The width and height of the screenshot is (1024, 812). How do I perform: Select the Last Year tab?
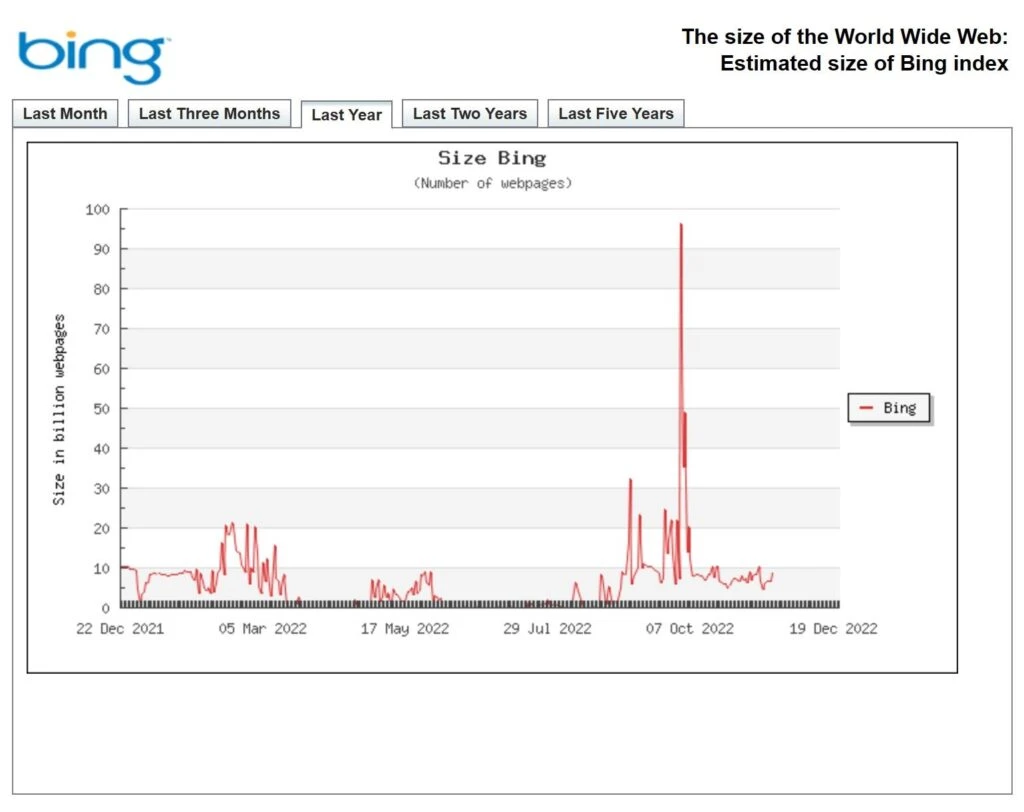tap(346, 115)
